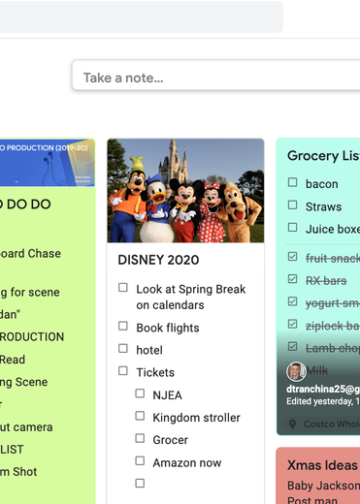The width and height of the screenshot is (360, 504).
Task: Click the Costco Wholesale location label
Action: pyautogui.click(x=332, y=424)
